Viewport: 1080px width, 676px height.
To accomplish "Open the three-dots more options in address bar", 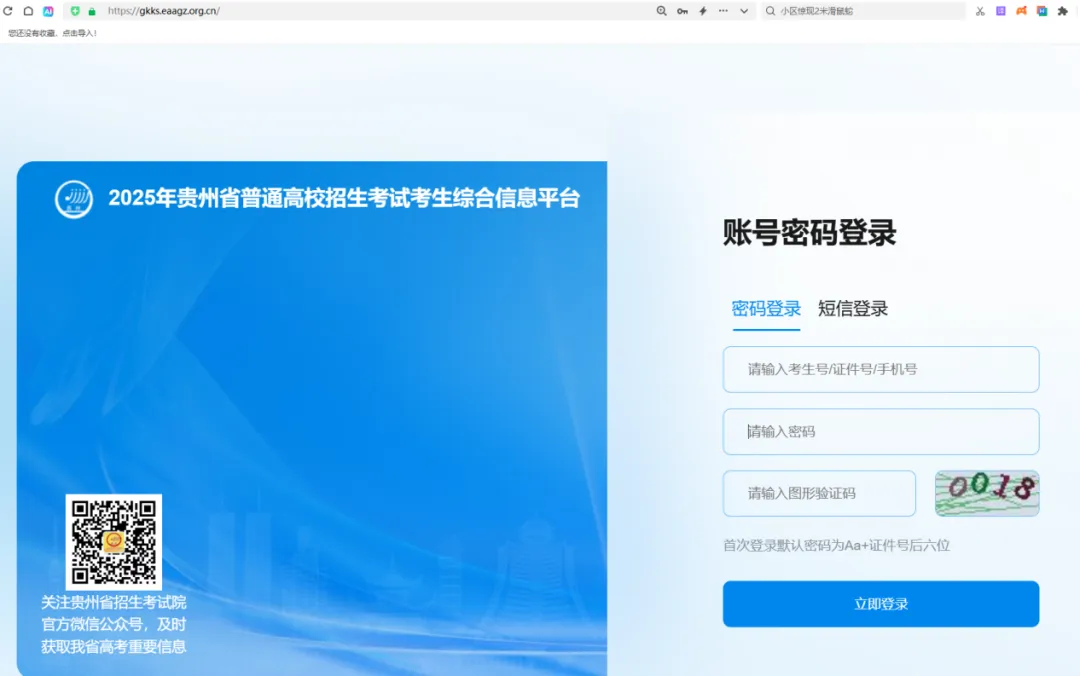I will tap(723, 11).
